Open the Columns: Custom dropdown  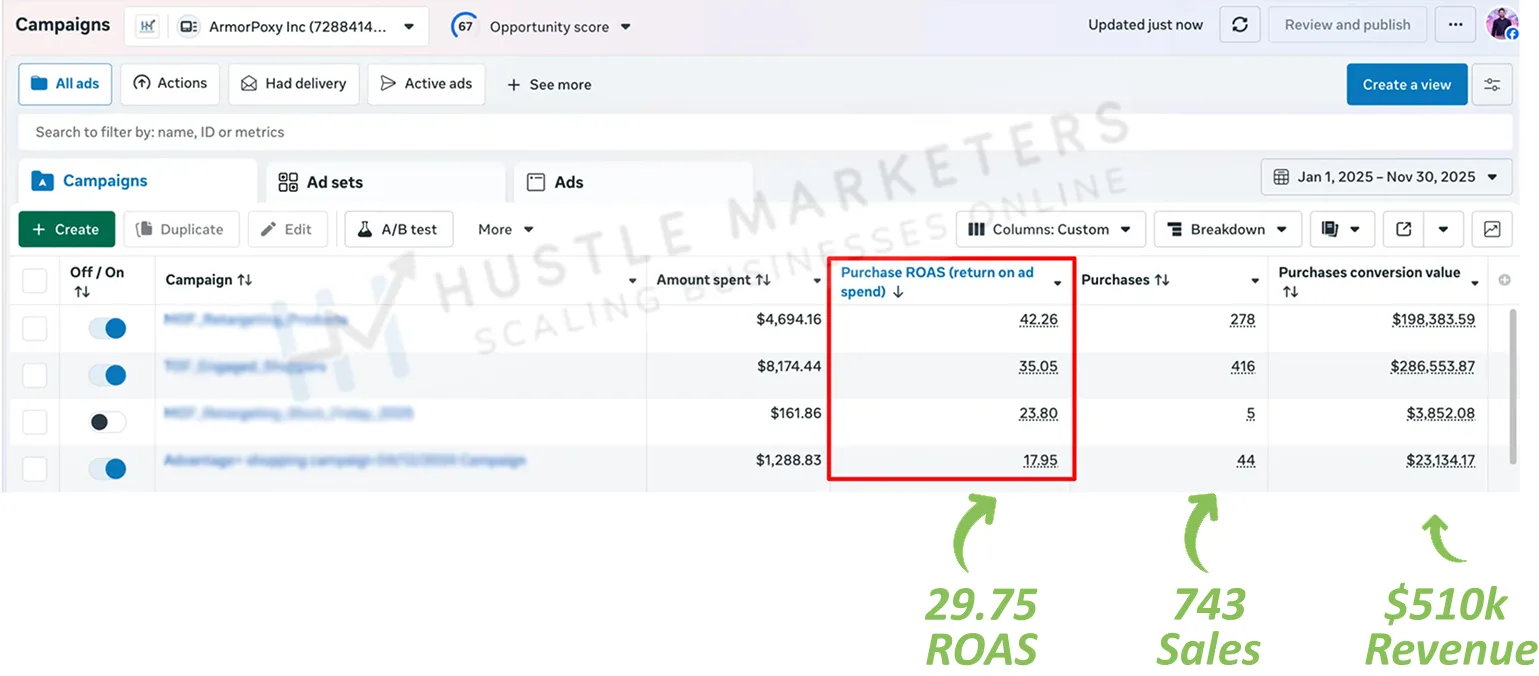pos(1050,229)
